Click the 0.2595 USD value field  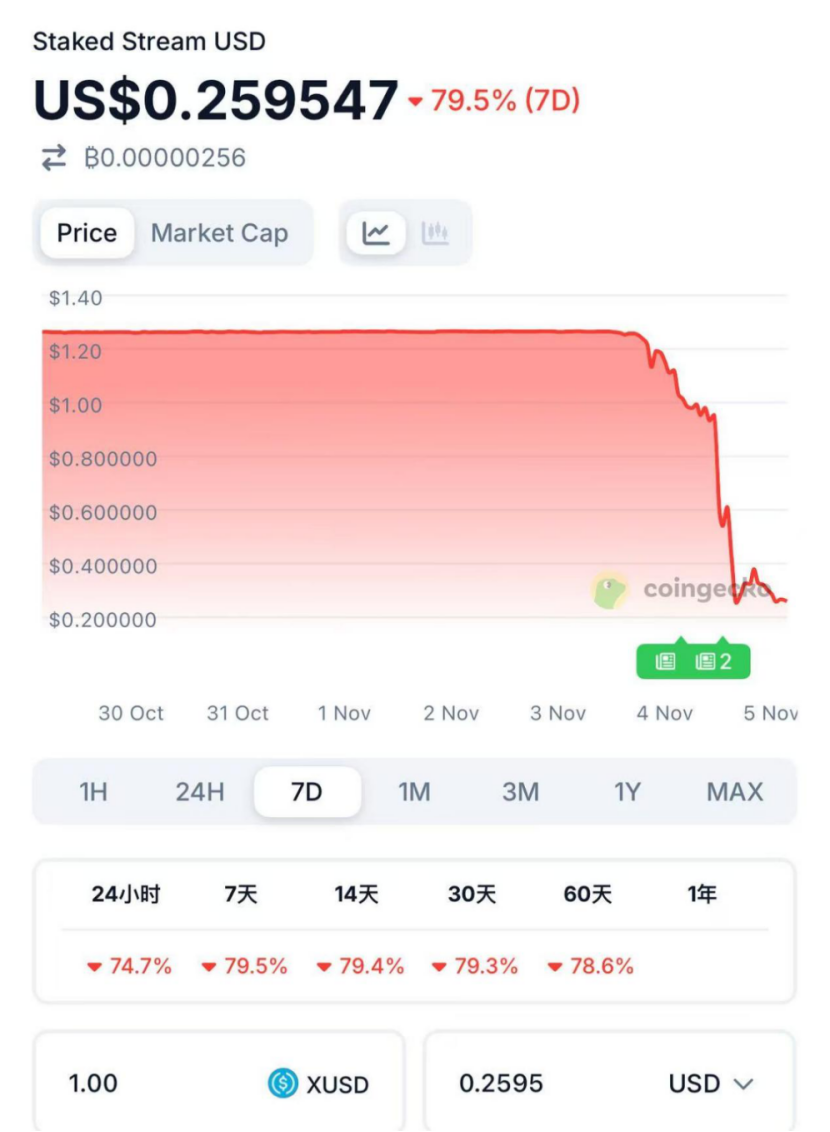coord(530,1083)
